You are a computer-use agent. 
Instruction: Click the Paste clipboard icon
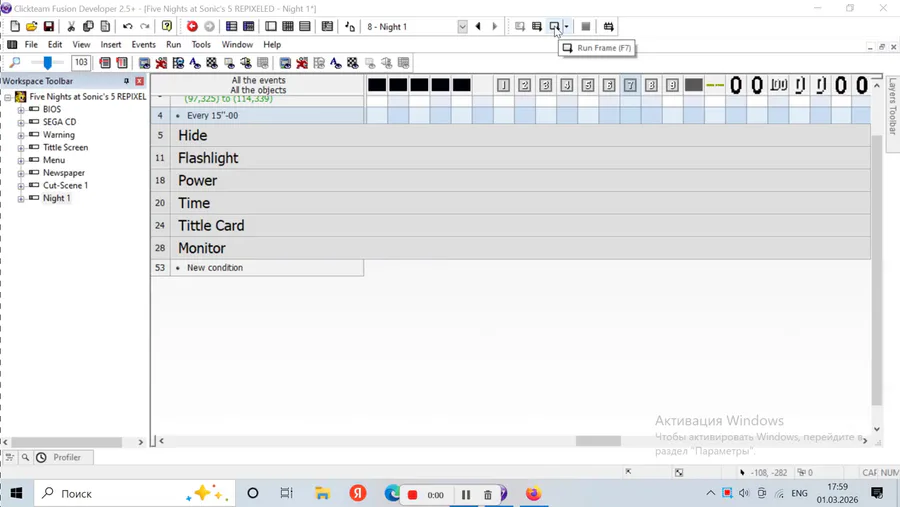(105, 26)
